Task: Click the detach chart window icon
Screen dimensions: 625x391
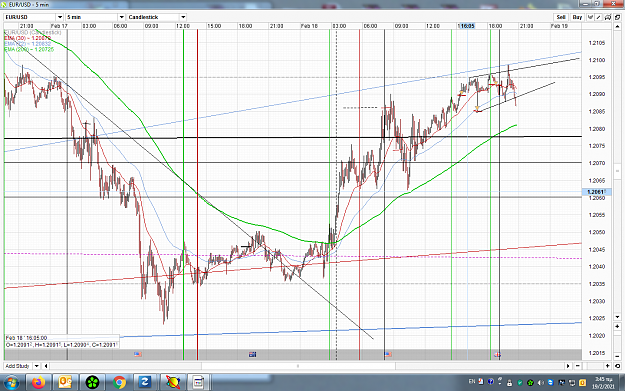Action: (617, 17)
